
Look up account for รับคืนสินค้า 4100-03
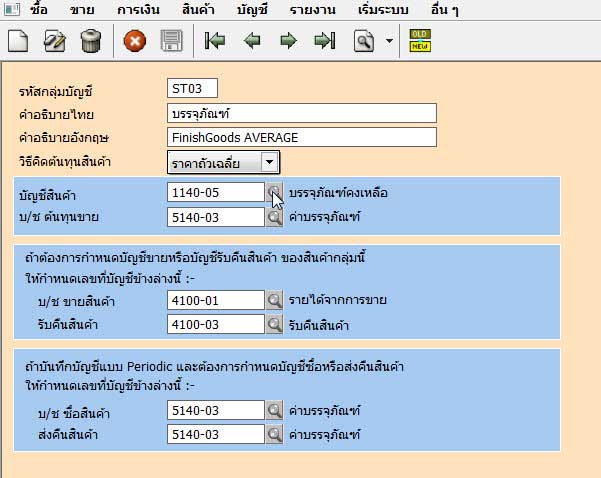pos(274,324)
